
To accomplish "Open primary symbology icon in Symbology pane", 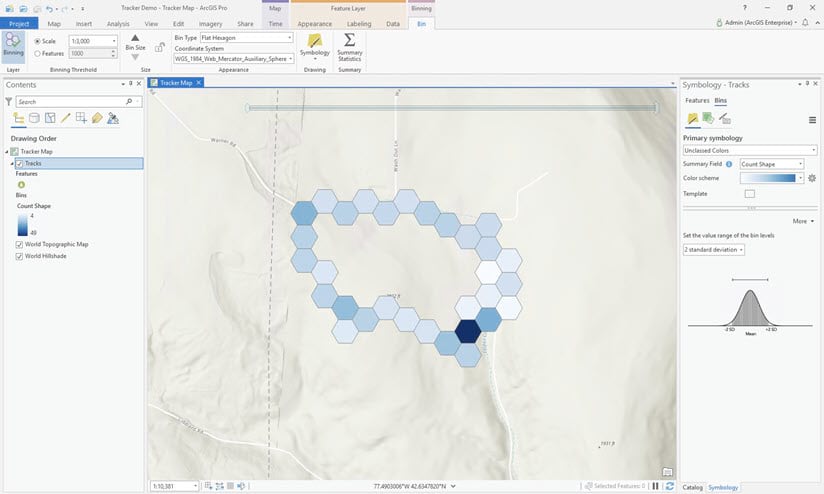I will 693,119.
